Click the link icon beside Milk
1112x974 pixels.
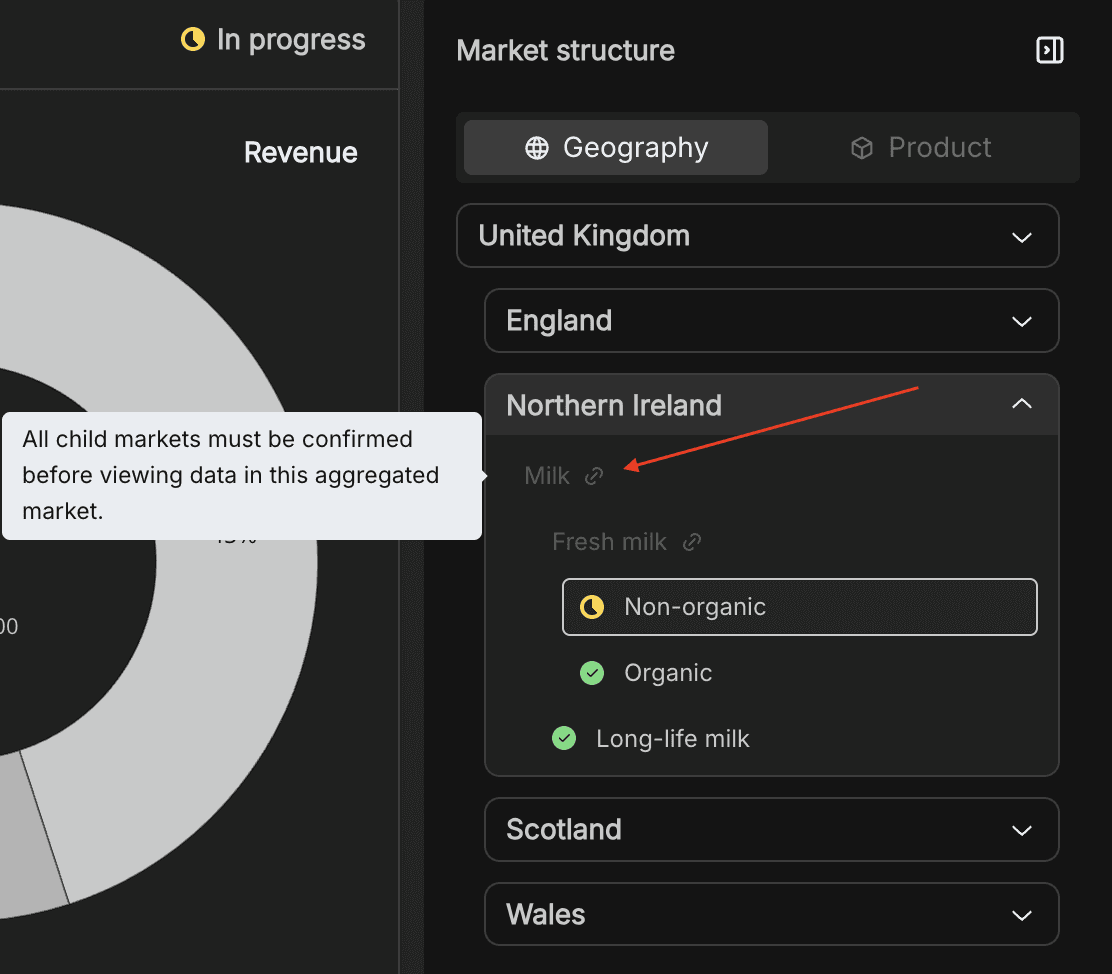[594, 476]
